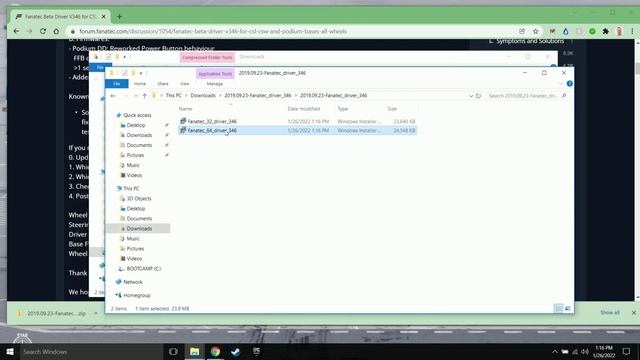
Task: Go back in Chrome browser
Action: 16,31
